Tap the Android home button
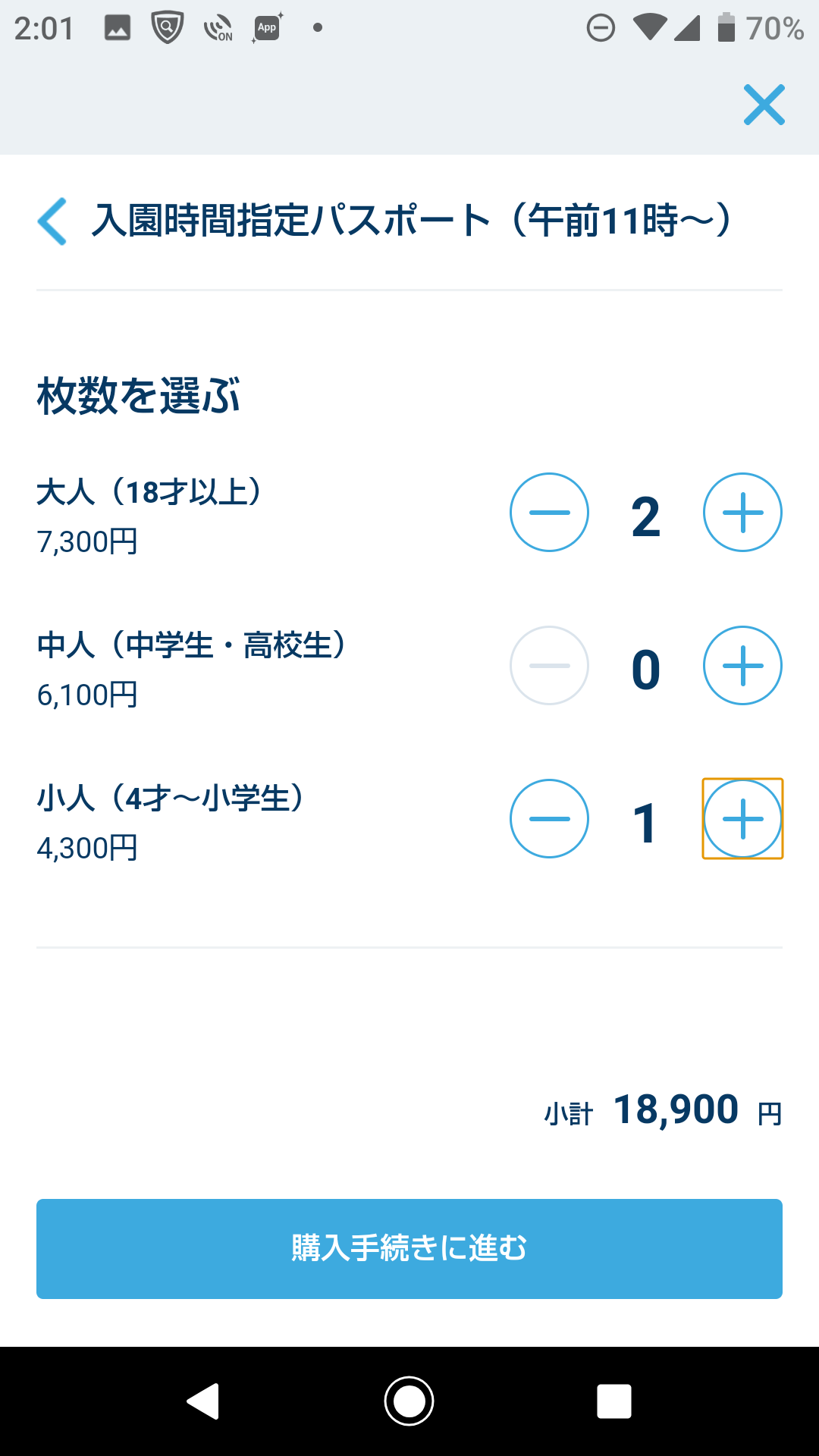 click(x=409, y=1401)
